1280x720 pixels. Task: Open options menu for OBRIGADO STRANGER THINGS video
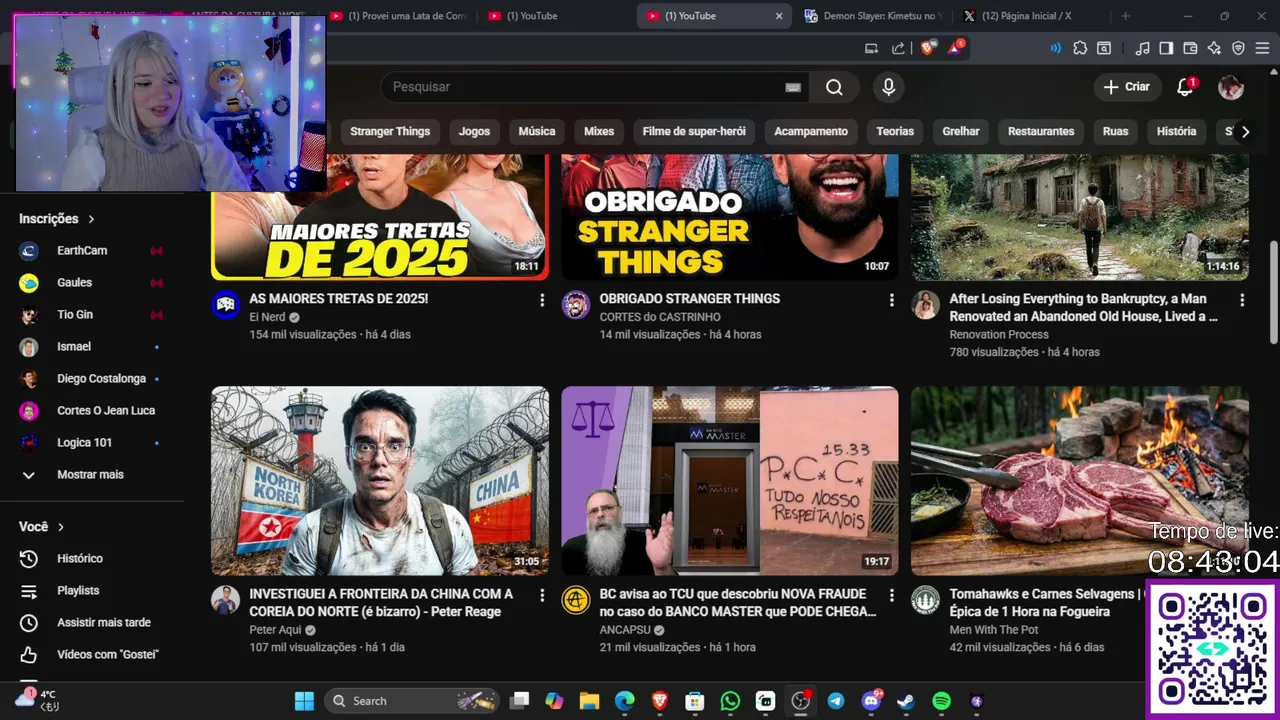tap(892, 300)
